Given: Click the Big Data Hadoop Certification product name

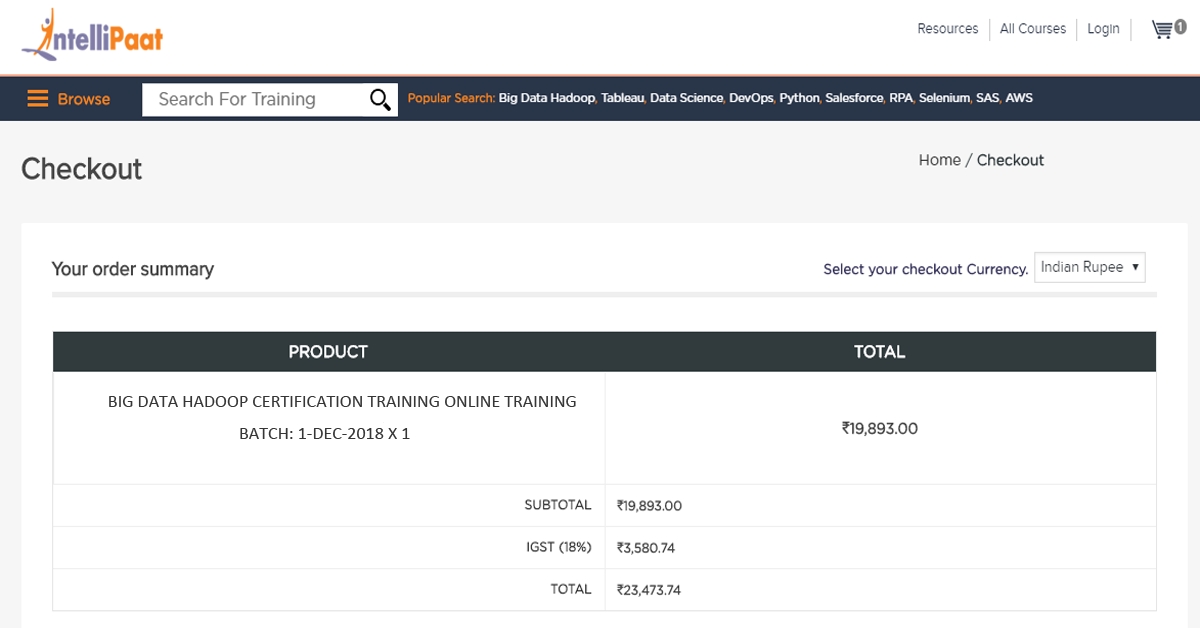Looking at the screenshot, I should 342,402.
